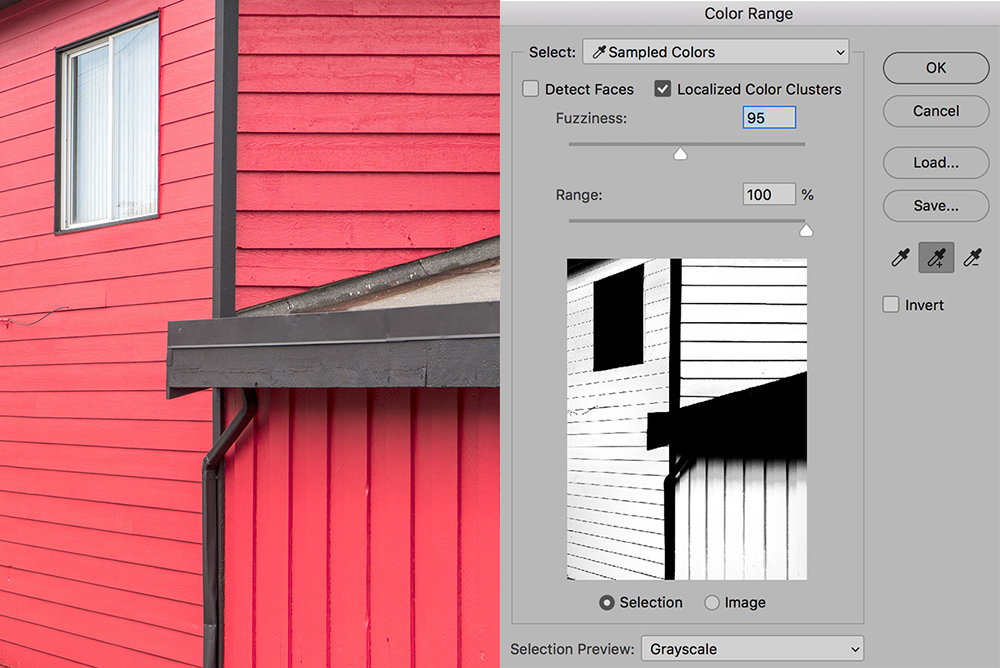This screenshot has height=668, width=1000.
Task: Click the grayscale selection preview thumbnail
Action: [x=687, y=419]
